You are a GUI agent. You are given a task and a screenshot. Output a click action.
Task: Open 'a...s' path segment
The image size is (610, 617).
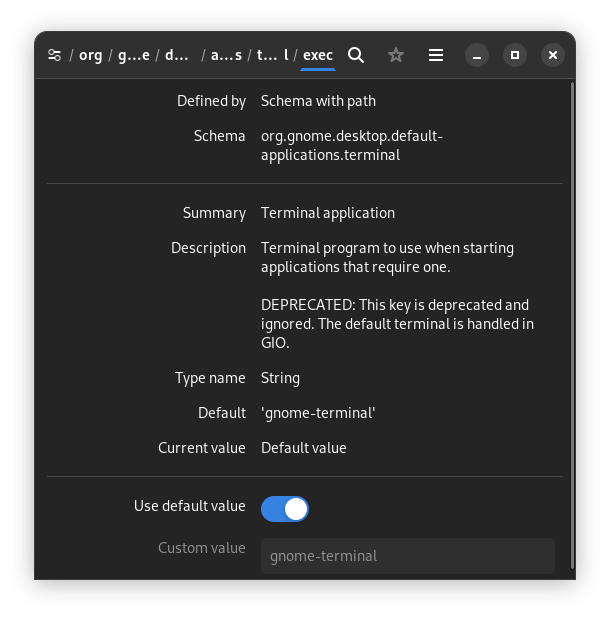tap(226, 55)
